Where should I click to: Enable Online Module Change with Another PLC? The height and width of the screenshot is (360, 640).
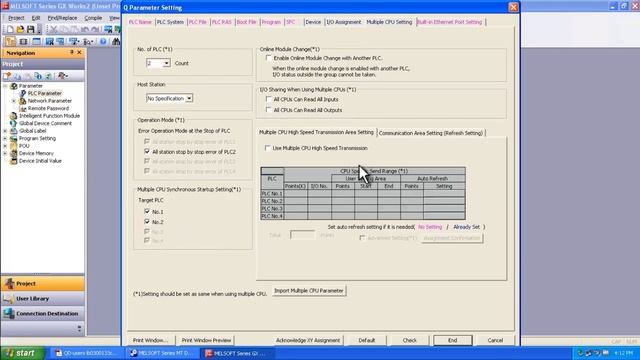click(x=269, y=58)
